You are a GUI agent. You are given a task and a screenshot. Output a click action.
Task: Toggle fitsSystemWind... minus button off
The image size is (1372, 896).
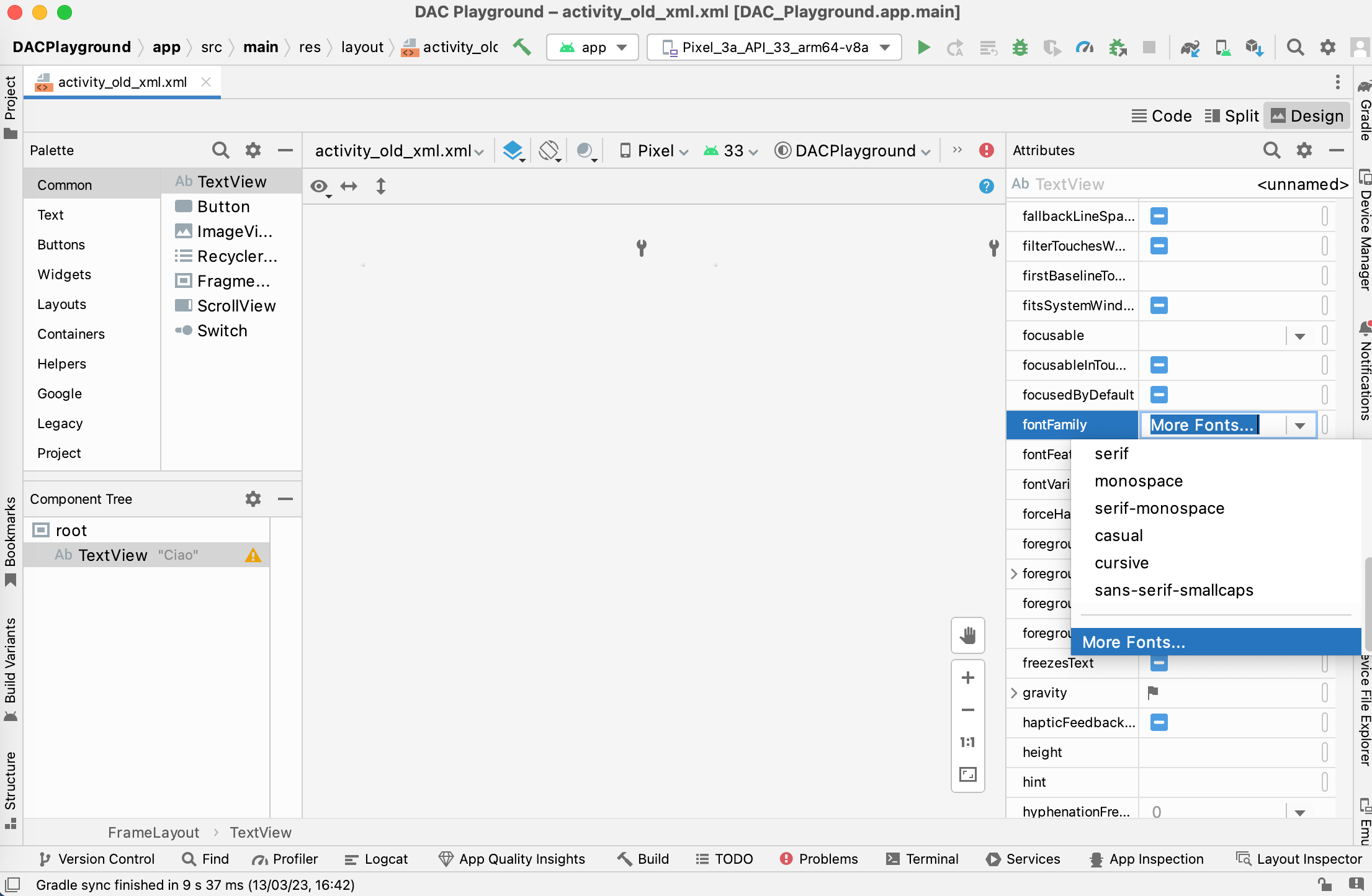(x=1158, y=305)
